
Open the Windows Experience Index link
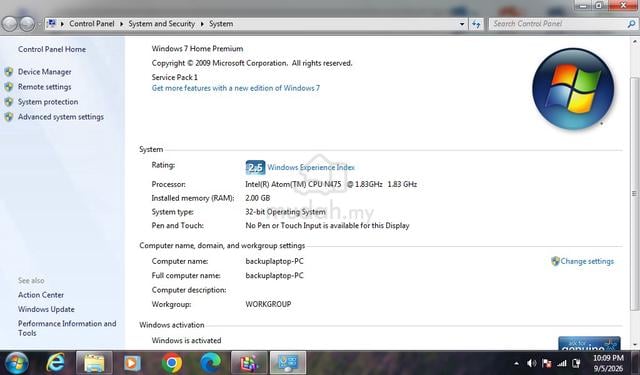(x=311, y=167)
